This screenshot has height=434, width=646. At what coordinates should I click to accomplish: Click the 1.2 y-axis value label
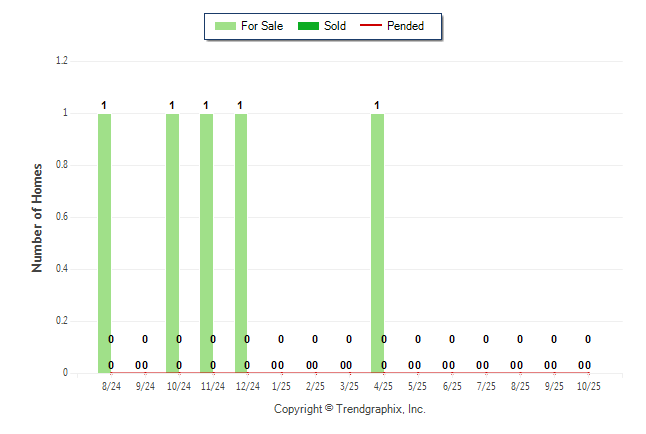pyautogui.click(x=61, y=61)
